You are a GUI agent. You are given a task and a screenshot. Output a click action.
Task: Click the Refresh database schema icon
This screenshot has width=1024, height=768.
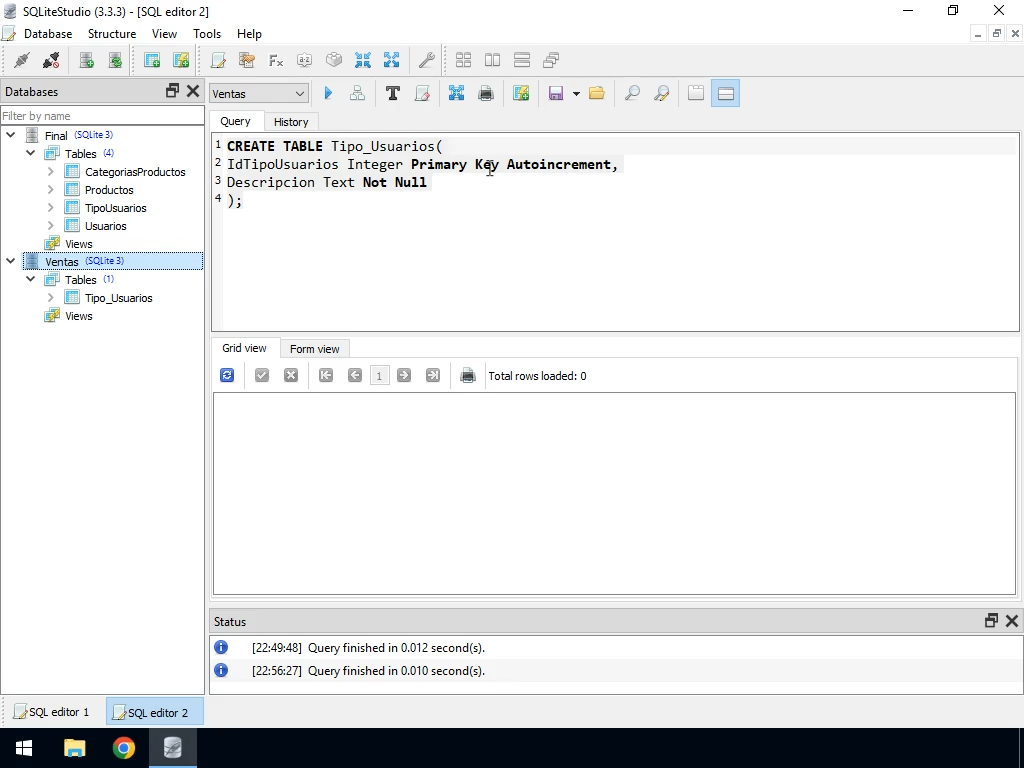[115, 60]
